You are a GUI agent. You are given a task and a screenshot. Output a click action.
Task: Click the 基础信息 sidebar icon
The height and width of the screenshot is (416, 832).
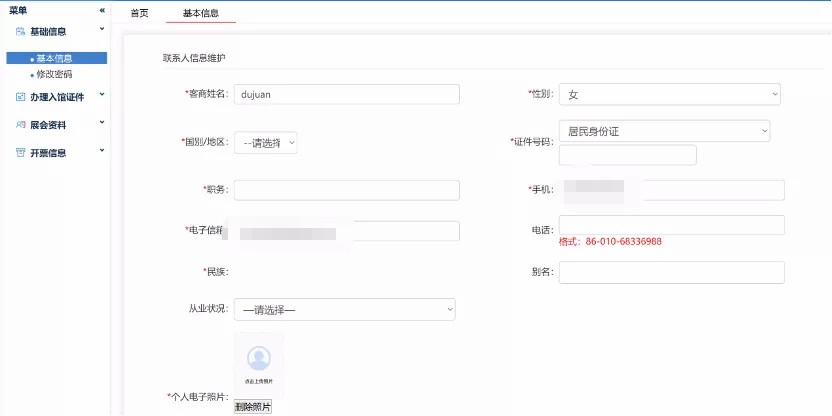tap(20, 32)
